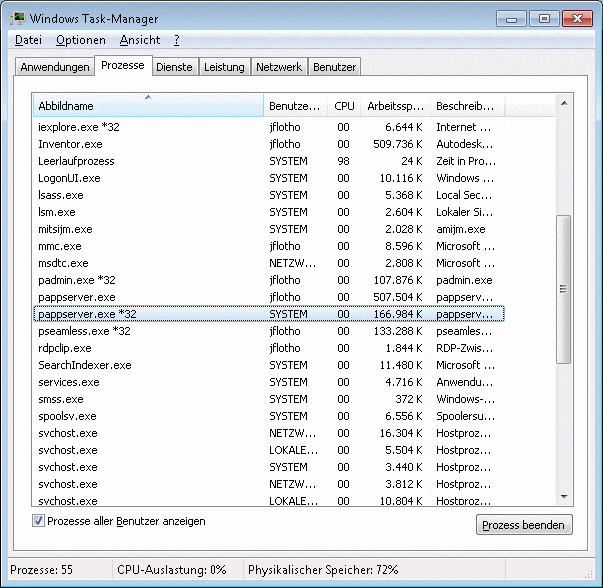
Task: Select svchost.exe using 16.304 K
Action: point(269,433)
